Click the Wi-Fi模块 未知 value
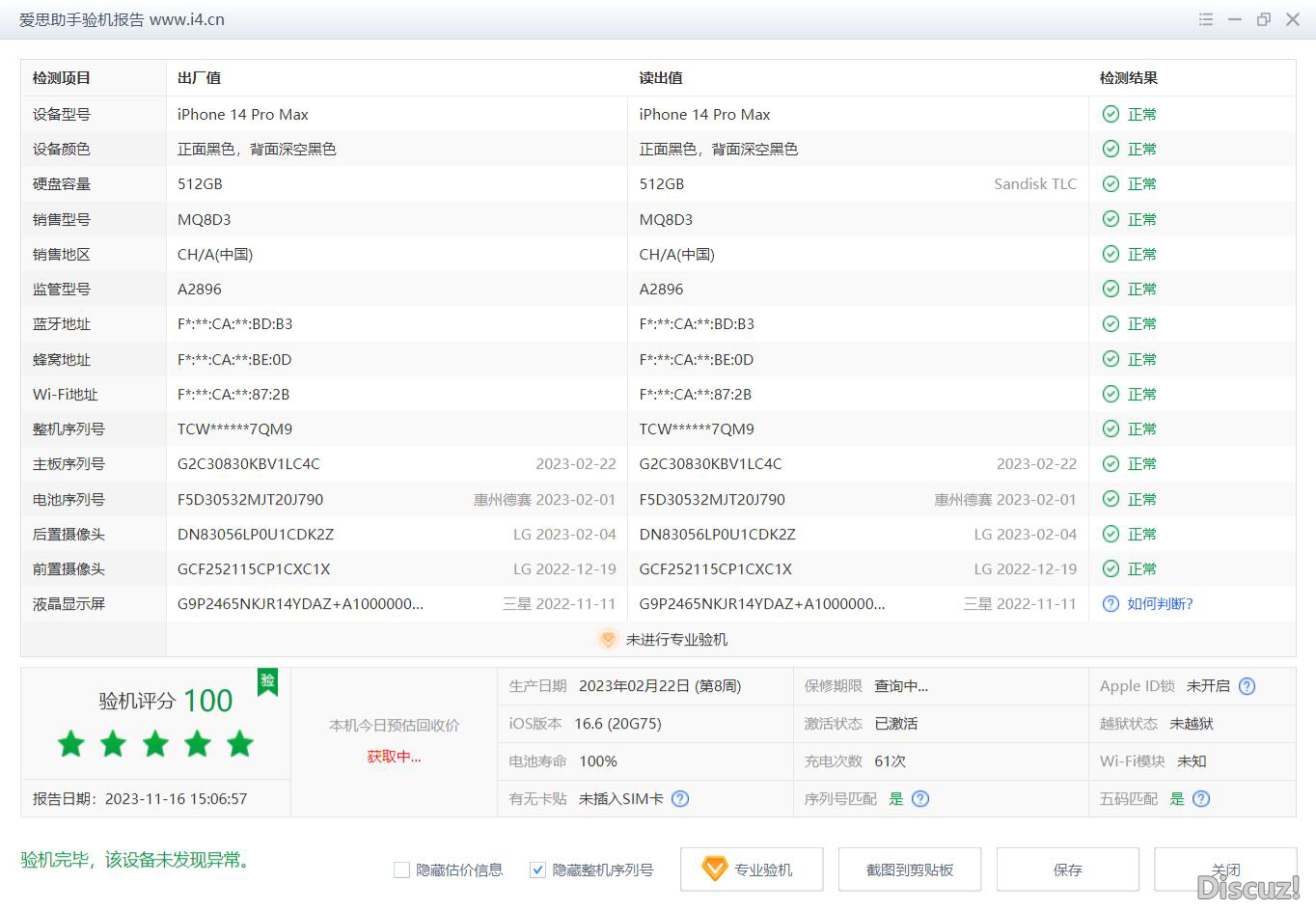Viewport: 1316px width, 911px height. coord(1192,761)
